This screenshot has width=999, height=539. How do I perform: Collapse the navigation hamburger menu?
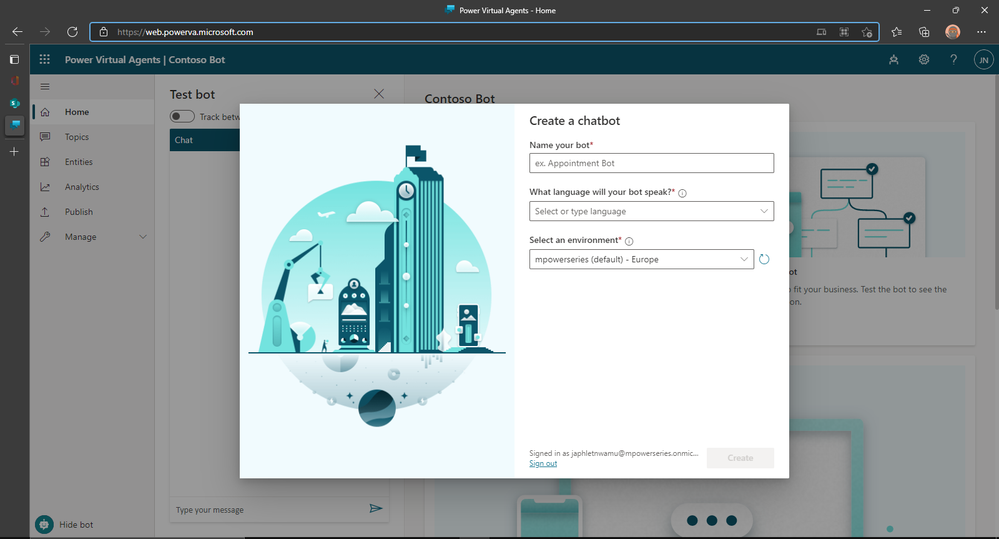click(45, 87)
